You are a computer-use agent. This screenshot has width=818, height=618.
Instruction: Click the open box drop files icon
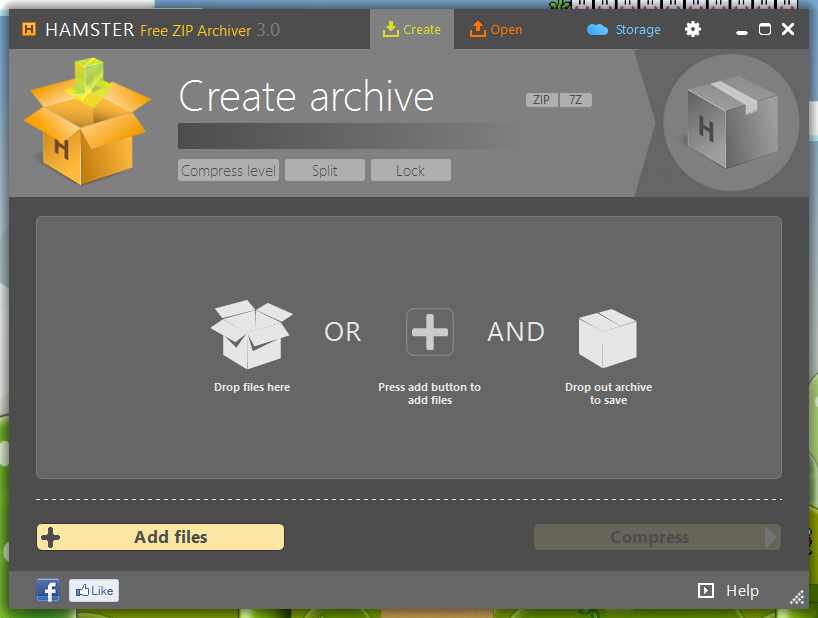click(x=251, y=334)
